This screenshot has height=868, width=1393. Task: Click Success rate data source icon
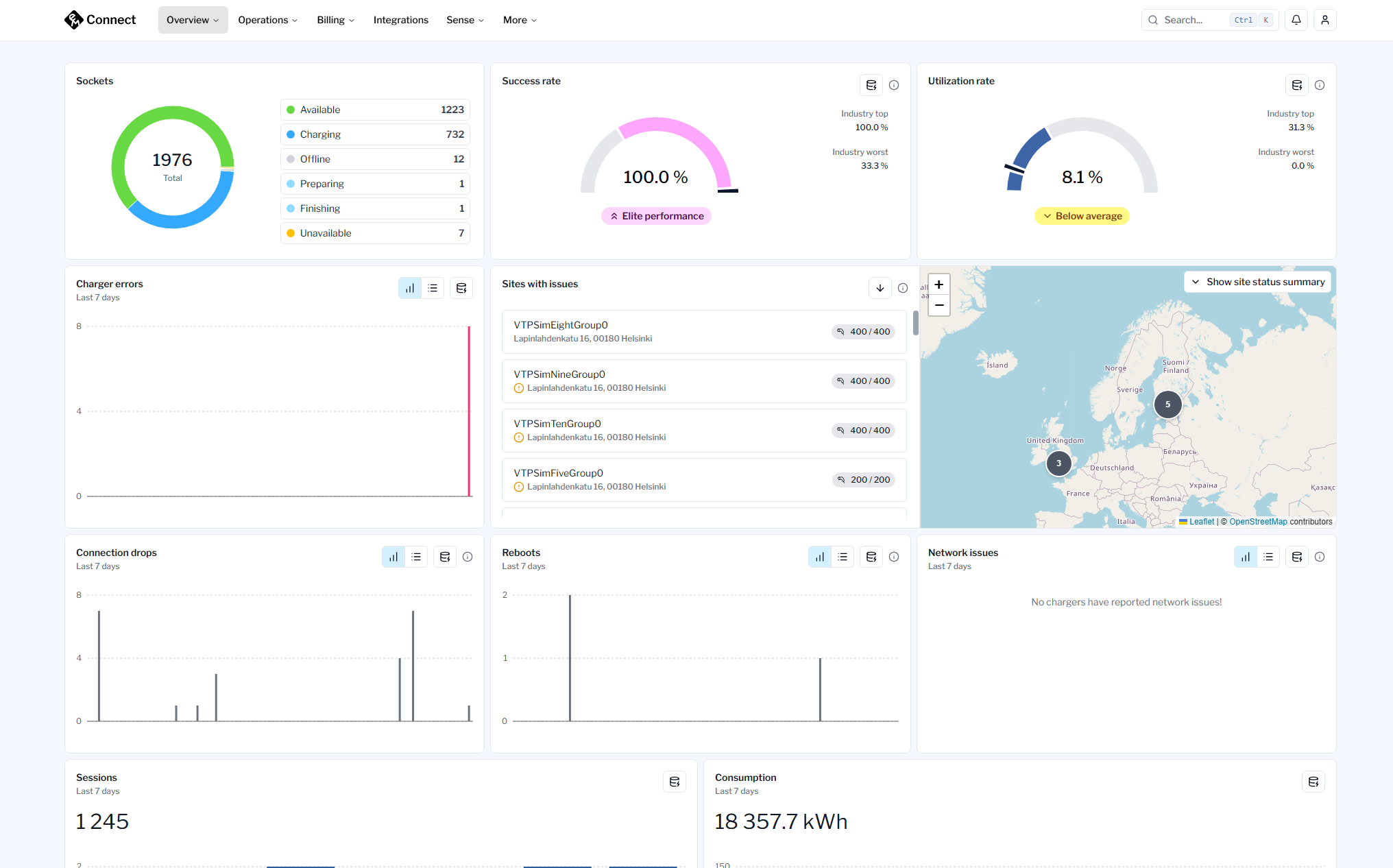point(871,85)
